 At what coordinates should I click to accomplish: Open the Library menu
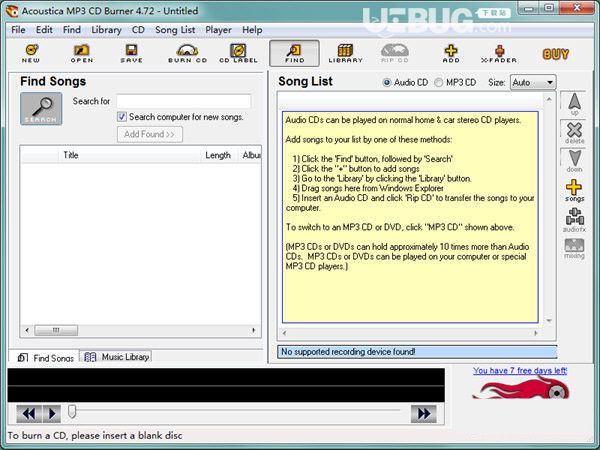tap(106, 30)
